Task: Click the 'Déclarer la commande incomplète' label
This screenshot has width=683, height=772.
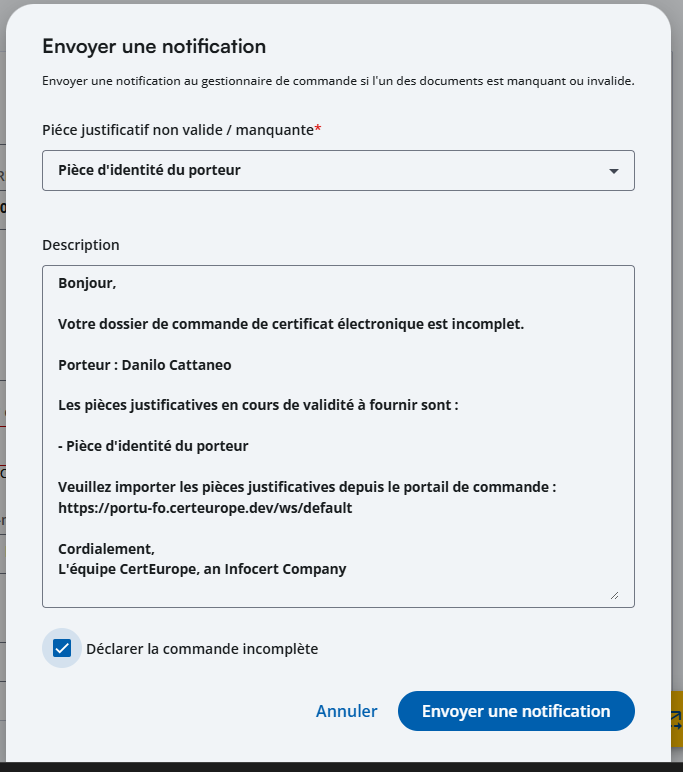Action: tap(202, 649)
